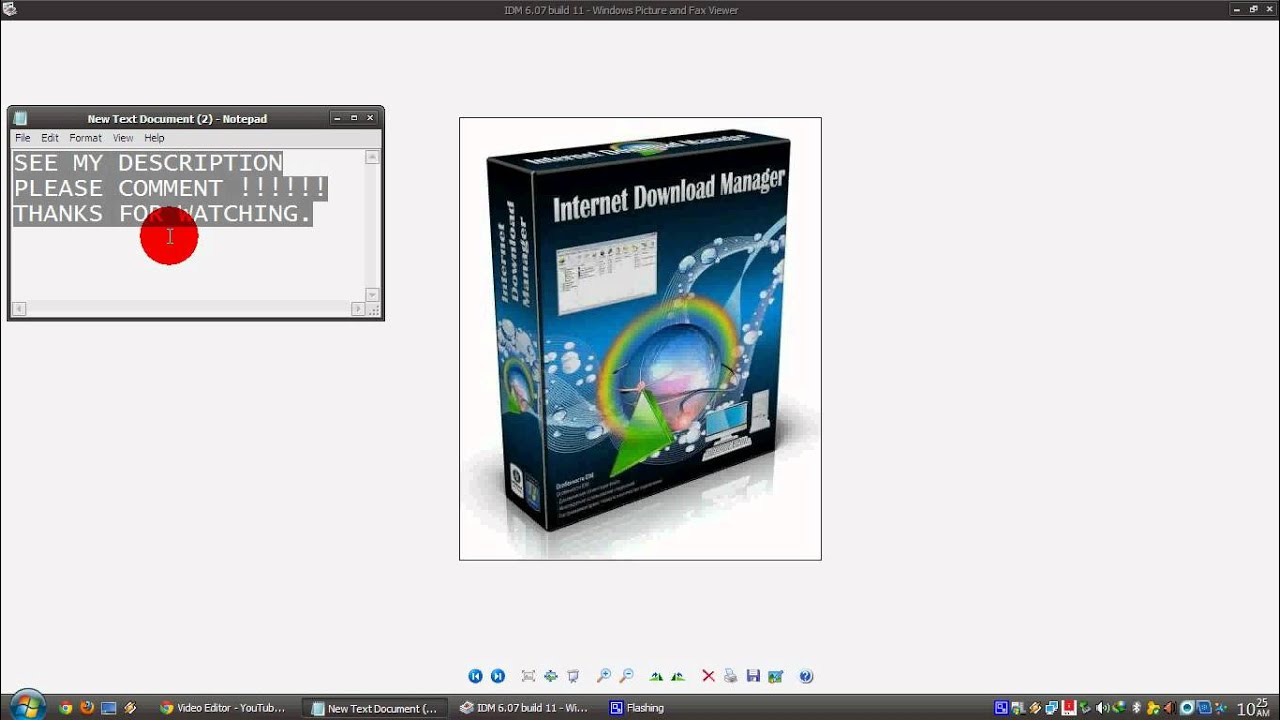
Task: Click the red tray icon
Action: click(x=1069, y=708)
